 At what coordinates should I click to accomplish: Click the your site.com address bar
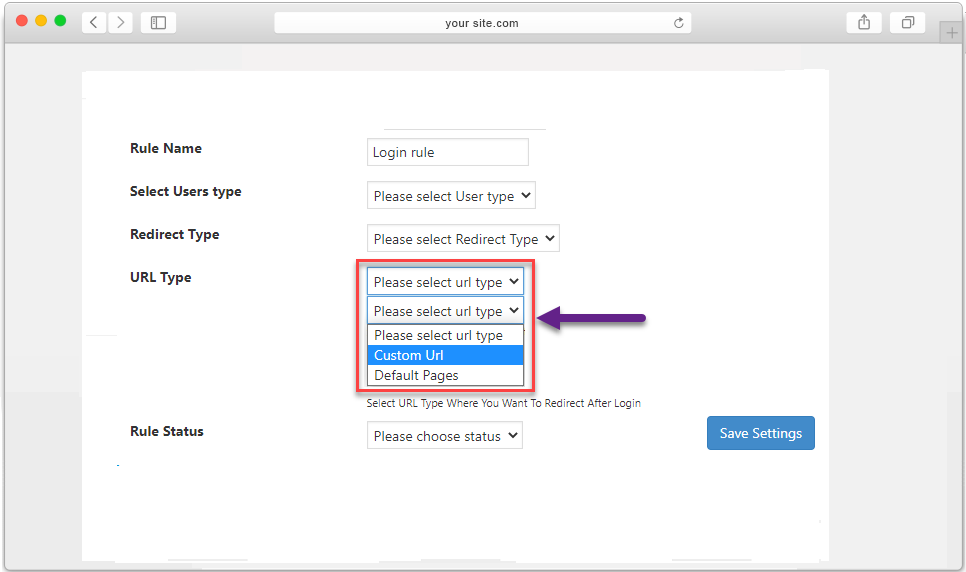pos(482,23)
